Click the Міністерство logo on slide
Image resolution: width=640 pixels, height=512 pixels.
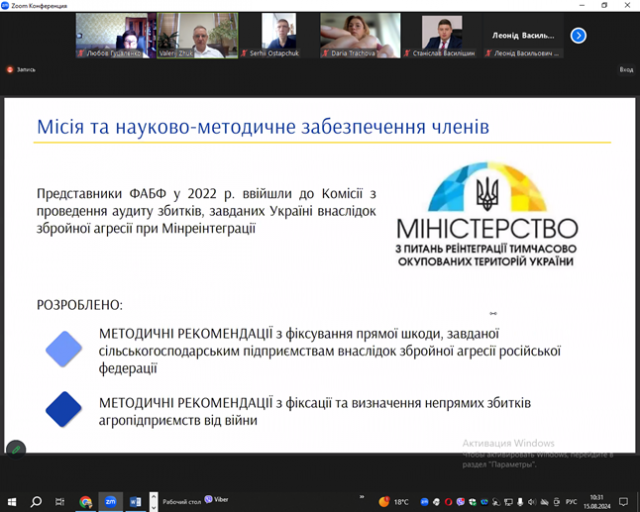pyautogui.click(x=487, y=215)
